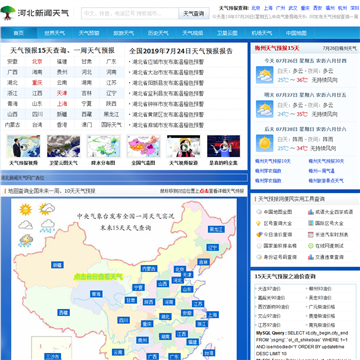Select 澳门 in the province table
This screenshot has width=360, height=360.
pyautogui.click(x=87, y=125)
